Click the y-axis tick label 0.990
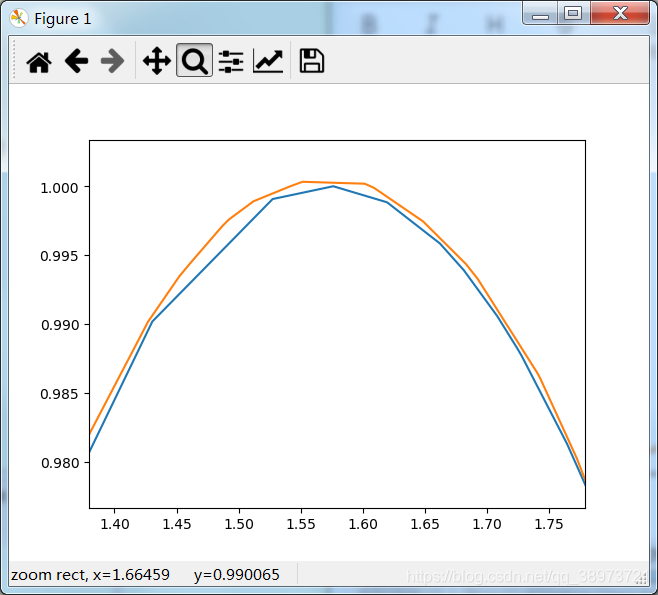The image size is (658, 595). (60, 325)
